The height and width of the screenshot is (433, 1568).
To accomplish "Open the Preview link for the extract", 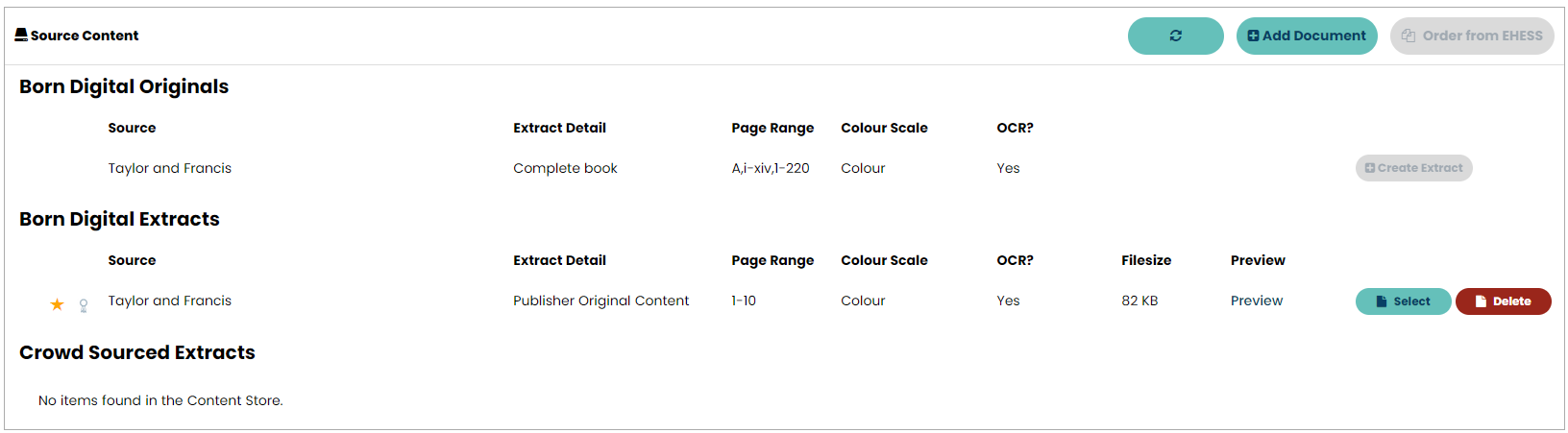I will tap(1256, 301).
